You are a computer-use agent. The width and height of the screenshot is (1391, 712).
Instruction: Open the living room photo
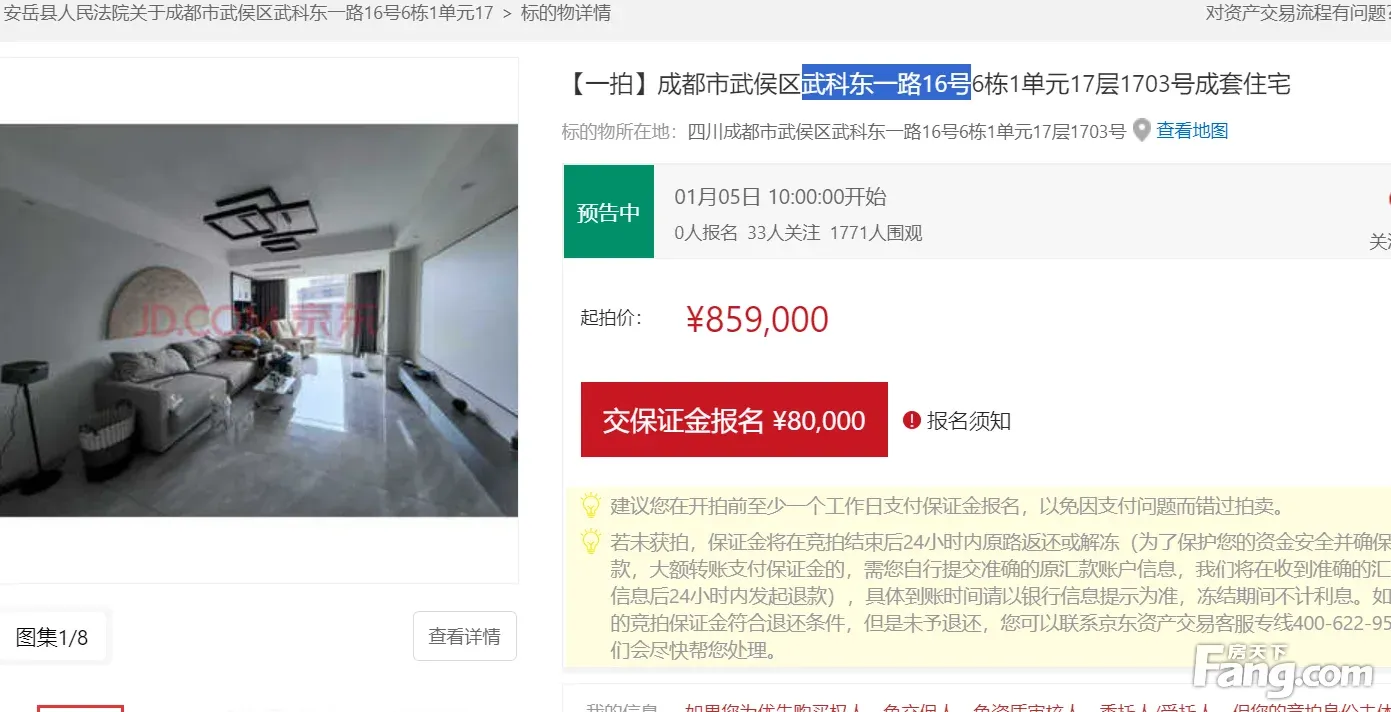coord(259,320)
